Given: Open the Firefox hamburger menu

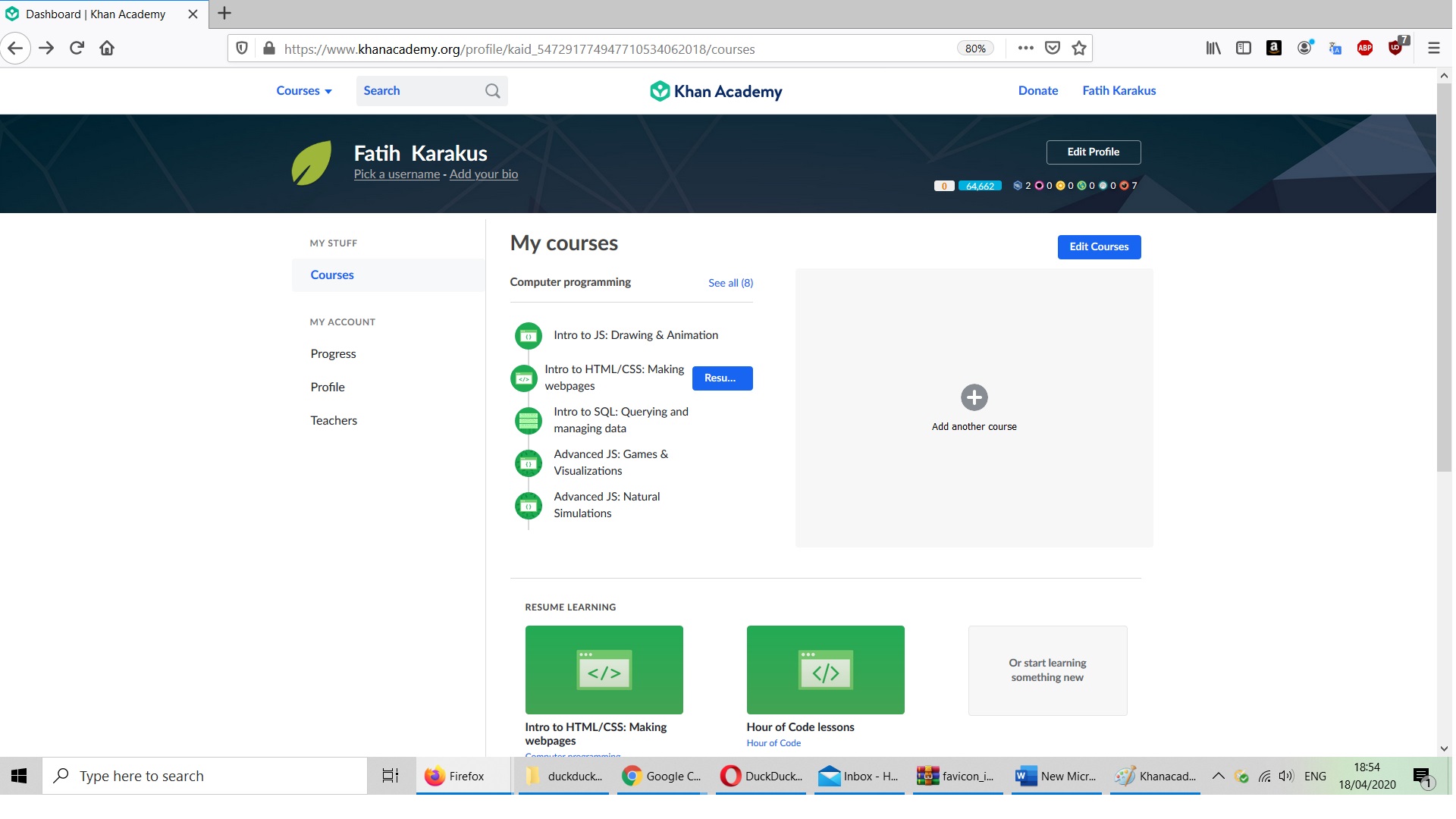Looking at the screenshot, I should (x=1433, y=48).
